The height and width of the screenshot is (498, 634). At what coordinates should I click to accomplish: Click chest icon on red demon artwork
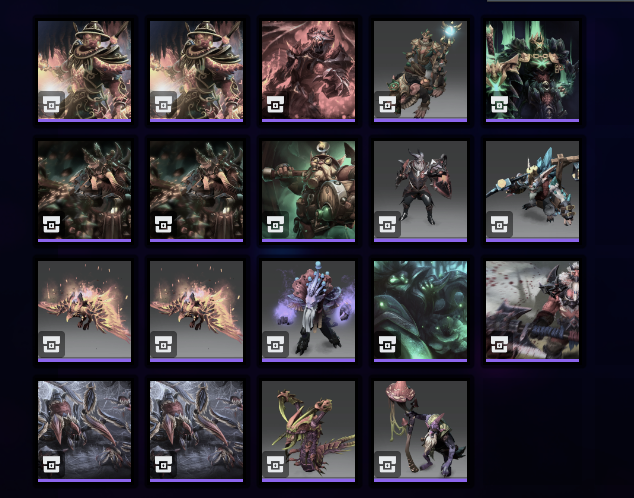click(x=275, y=105)
